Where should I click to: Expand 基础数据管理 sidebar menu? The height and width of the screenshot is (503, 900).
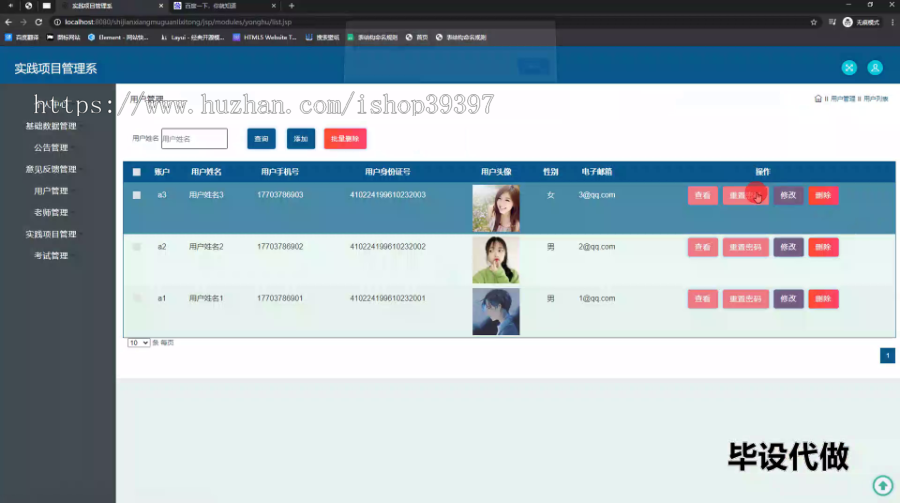[51, 126]
